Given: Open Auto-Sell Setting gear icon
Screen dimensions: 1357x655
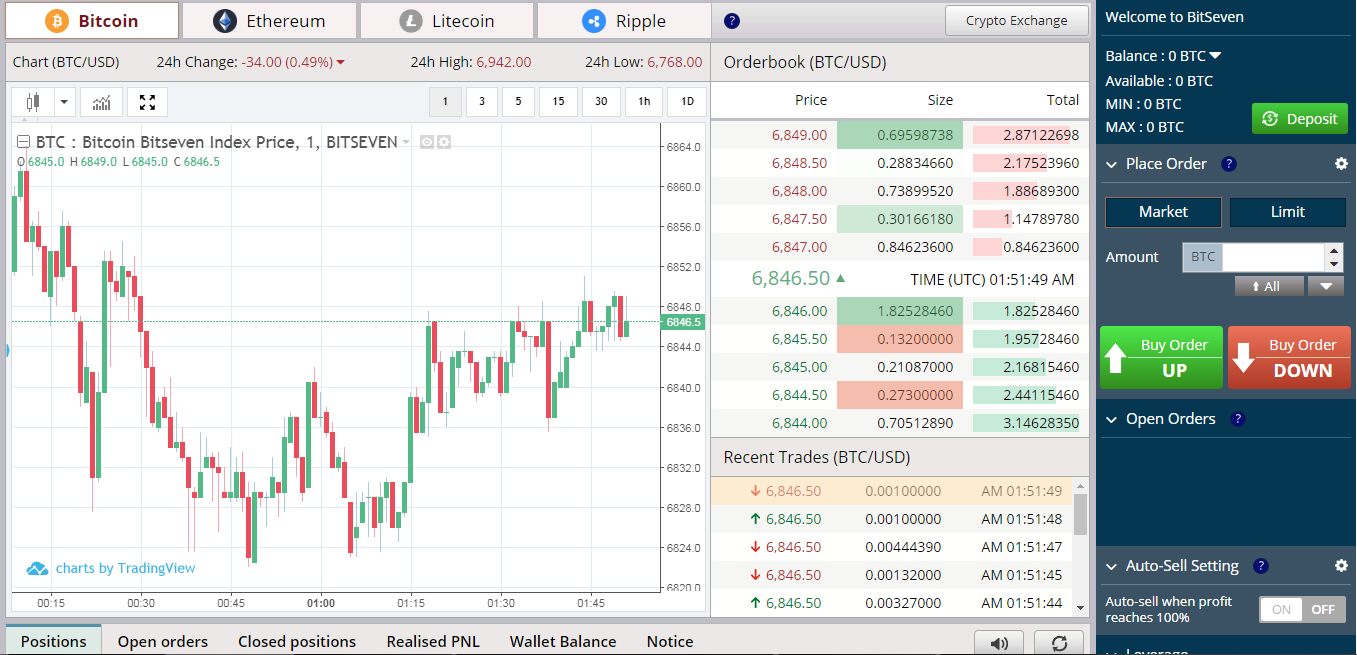Looking at the screenshot, I should (x=1341, y=566).
